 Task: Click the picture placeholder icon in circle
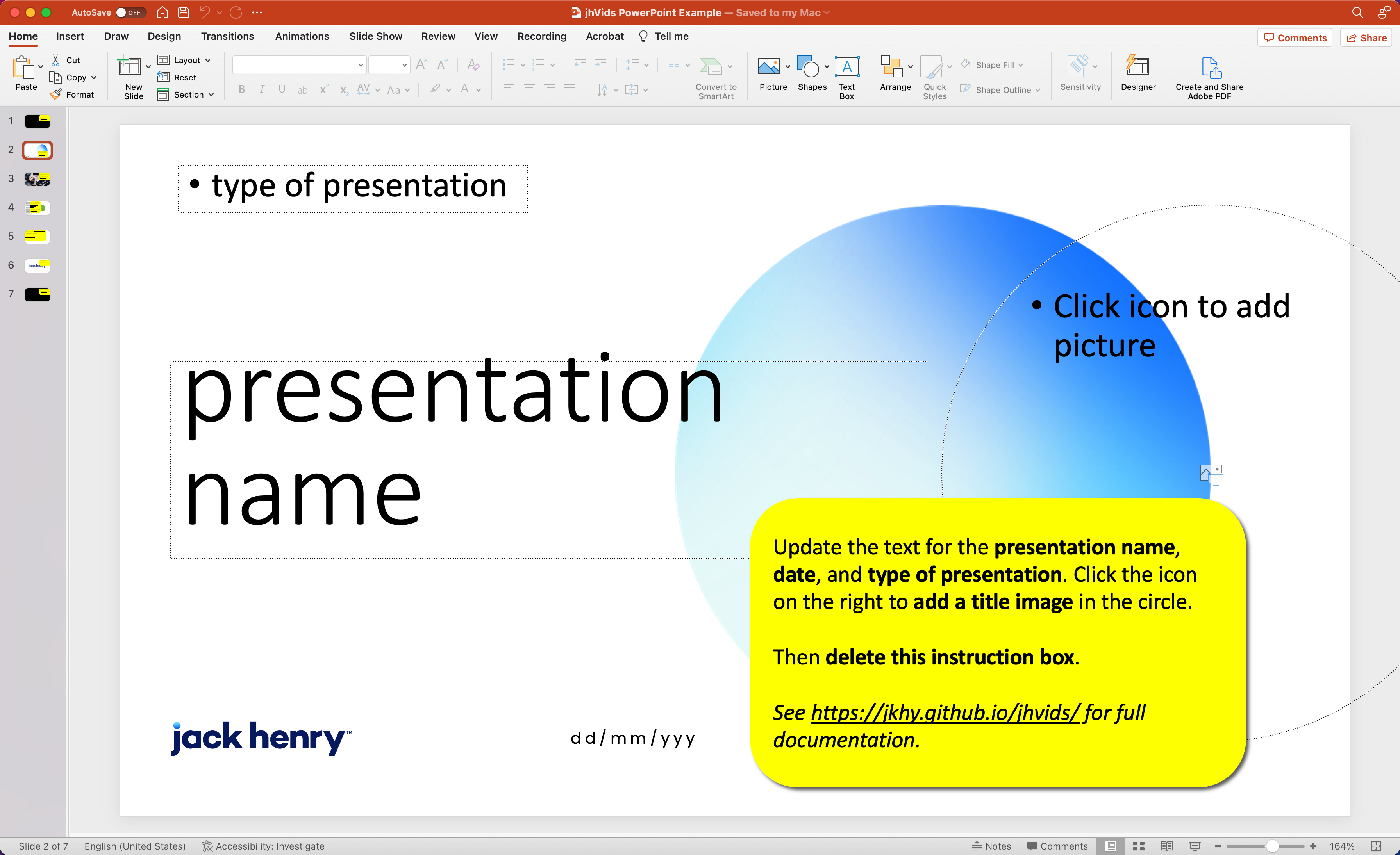1211,474
